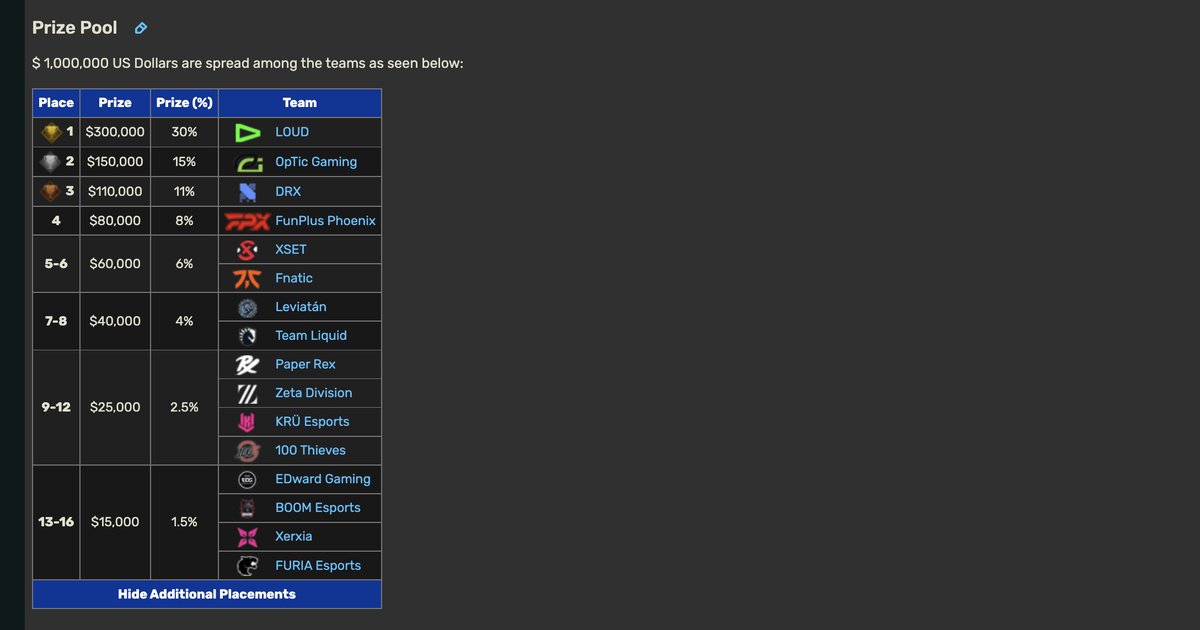The width and height of the screenshot is (1200, 630).
Task: Click the Prize column header
Action: pyautogui.click(x=115, y=103)
